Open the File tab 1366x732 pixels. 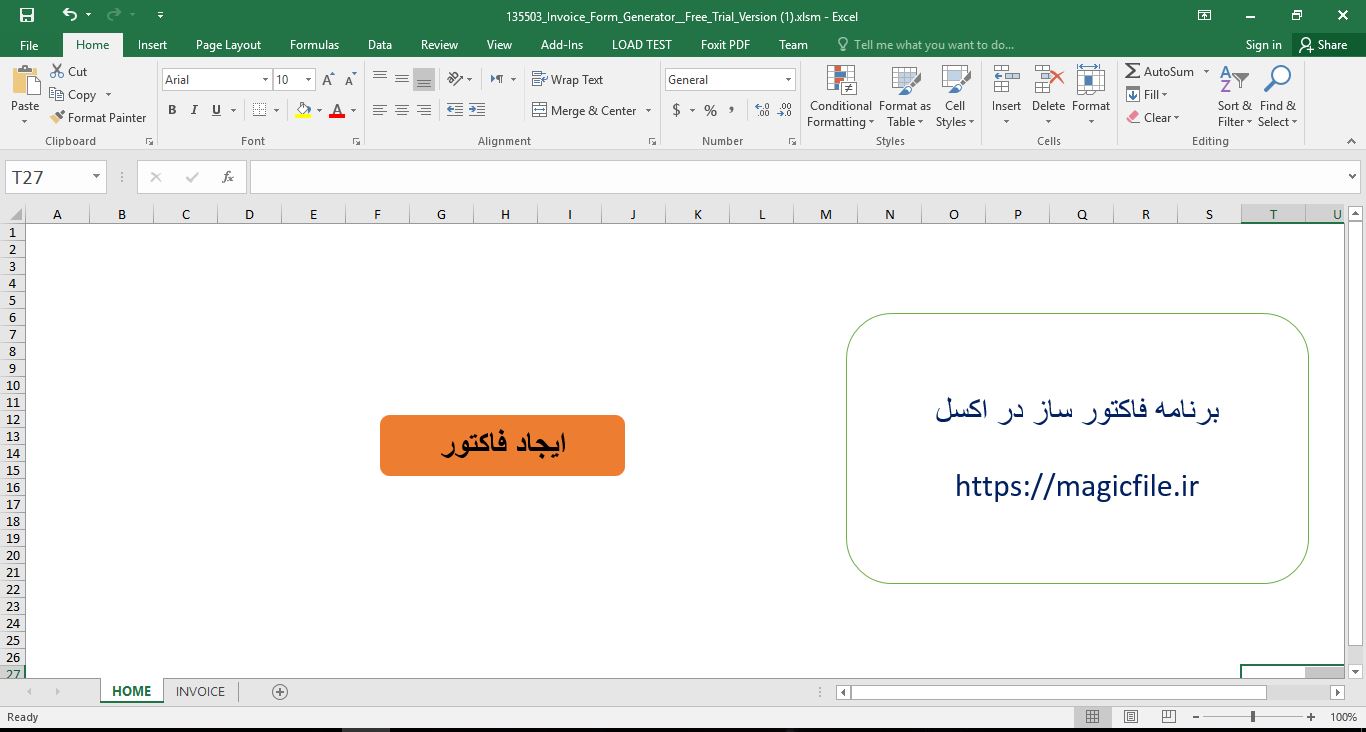(x=29, y=45)
